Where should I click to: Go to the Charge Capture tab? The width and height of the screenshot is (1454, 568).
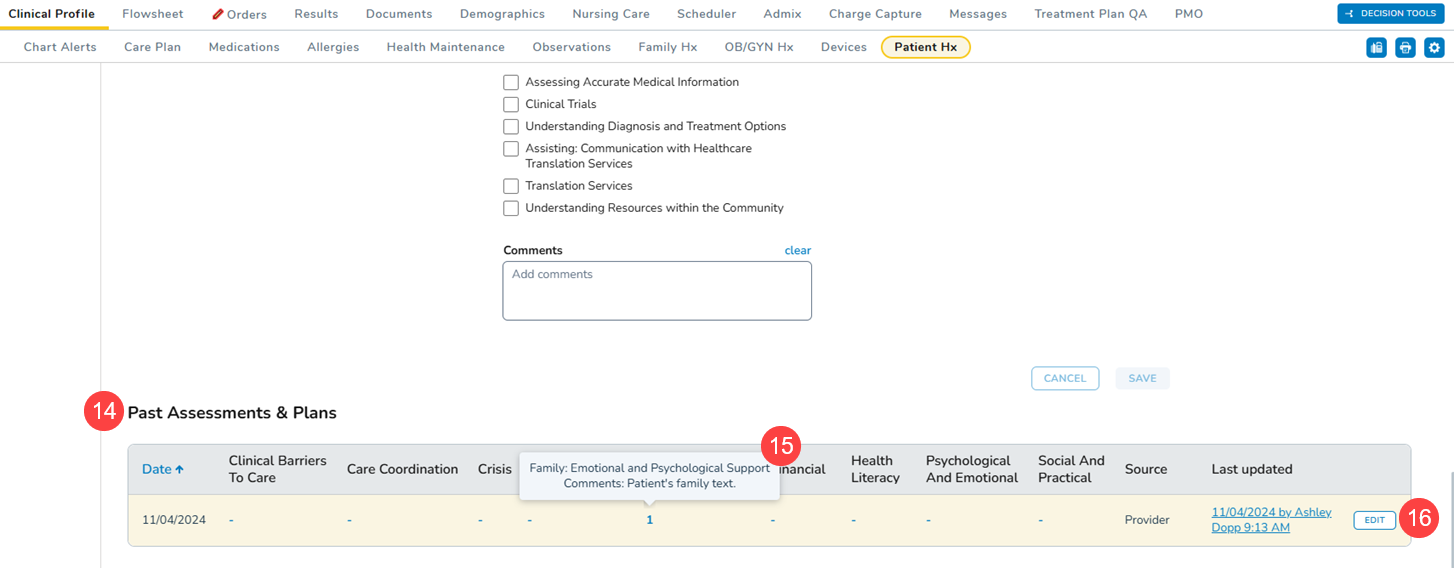(875, 14)
